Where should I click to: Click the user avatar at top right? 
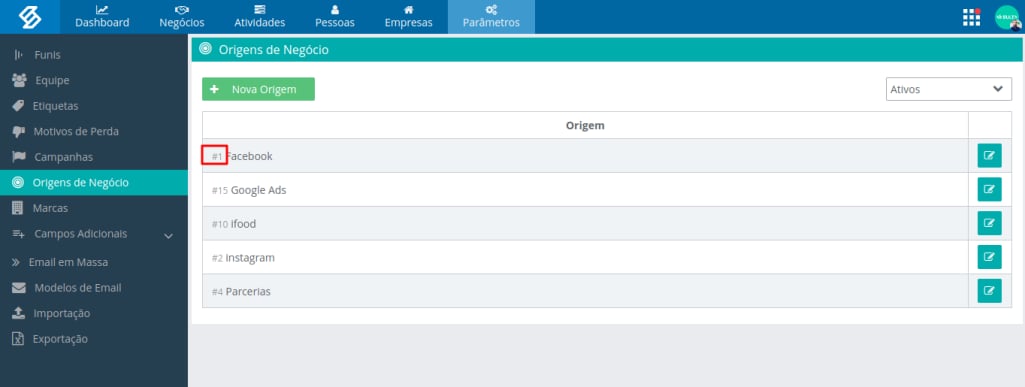coord(1007,17)
